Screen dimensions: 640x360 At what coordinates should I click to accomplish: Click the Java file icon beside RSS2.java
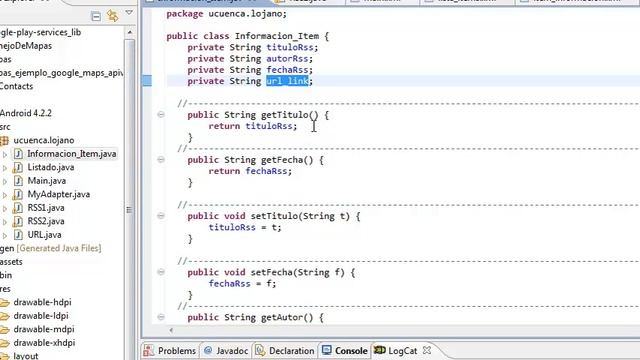tap(18, 221)
